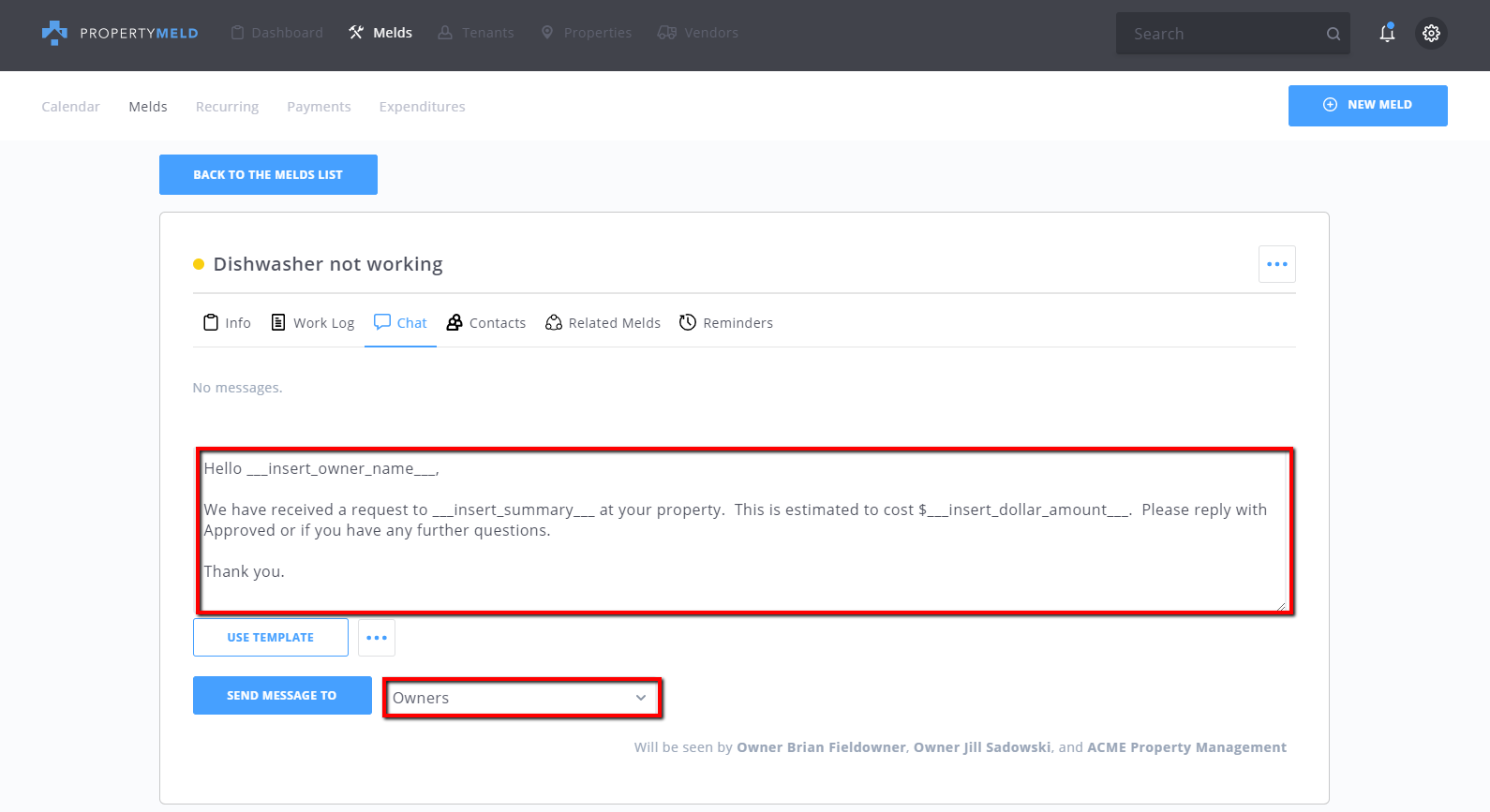This screenshot has height=812, width=1490.
Task: Click the Use Template button
Action: click(271, 638)
